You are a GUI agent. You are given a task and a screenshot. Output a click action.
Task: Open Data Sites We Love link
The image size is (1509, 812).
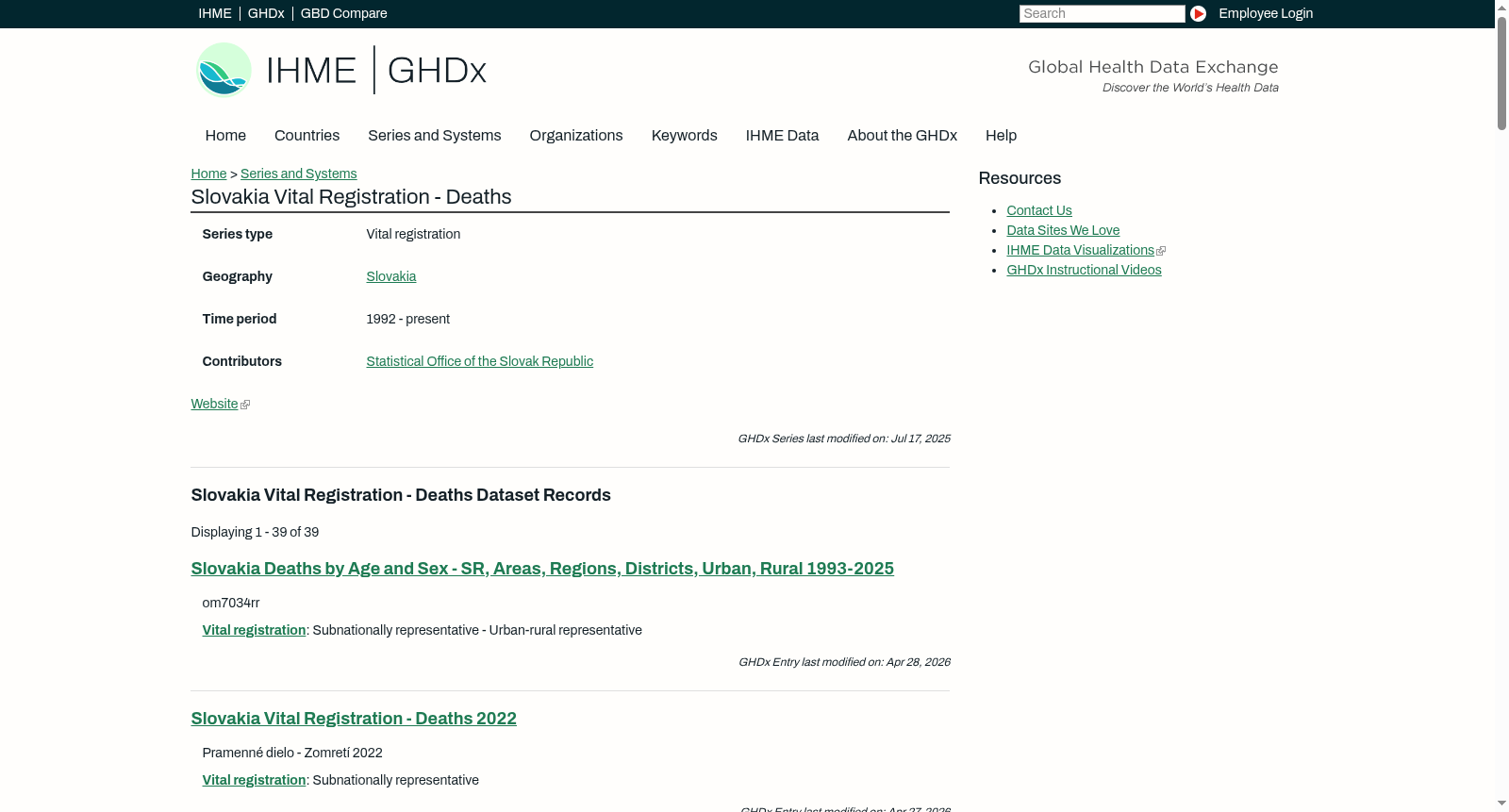(x=1063, y=230)
